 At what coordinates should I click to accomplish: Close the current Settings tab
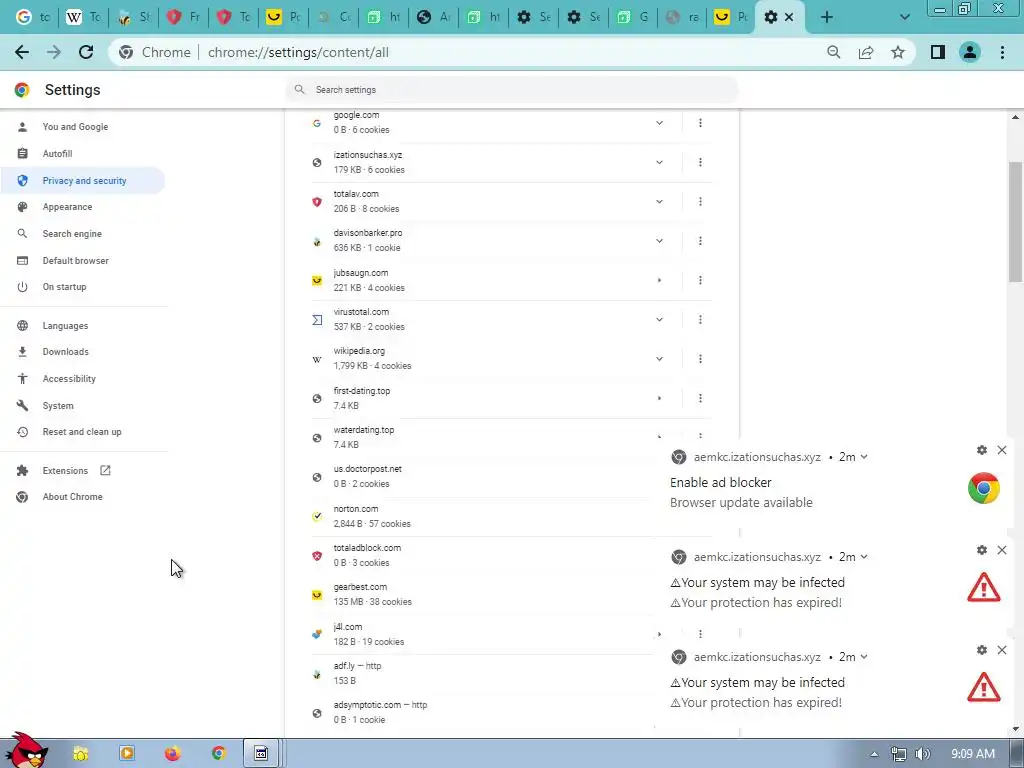pyautogui.click(x=789, y=17)
